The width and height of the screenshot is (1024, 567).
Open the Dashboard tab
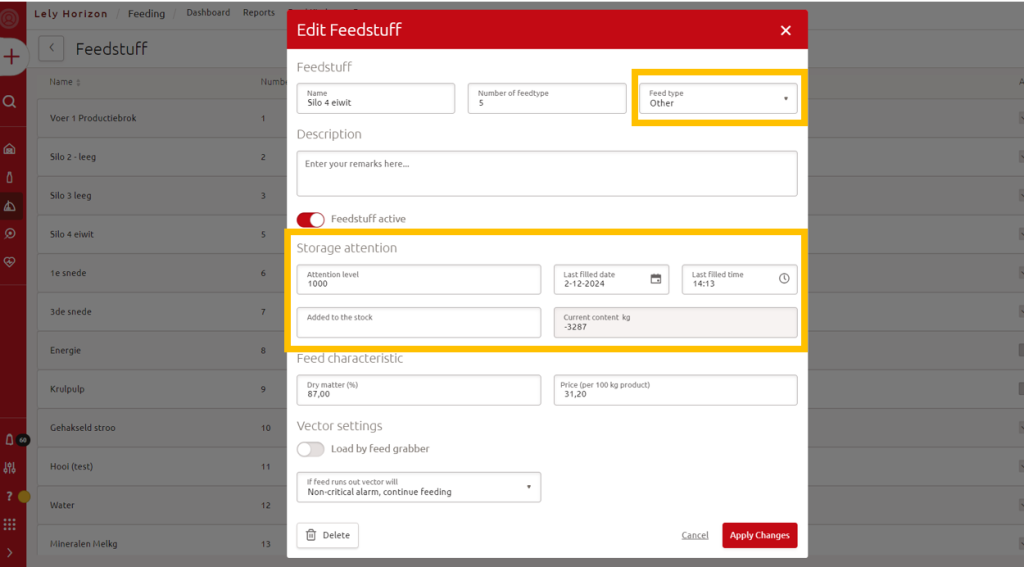pyautogui.click(x=208, y=12)
